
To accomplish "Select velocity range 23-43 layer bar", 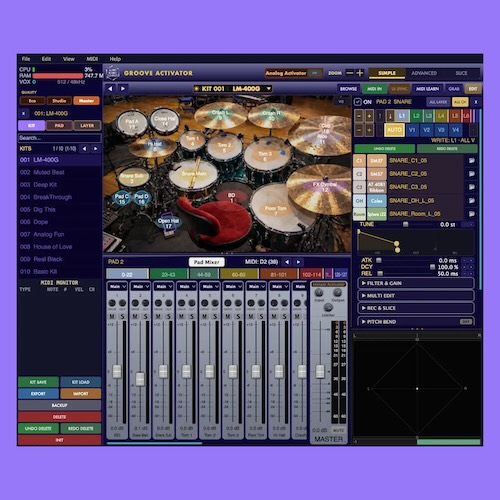I will 168,275.
